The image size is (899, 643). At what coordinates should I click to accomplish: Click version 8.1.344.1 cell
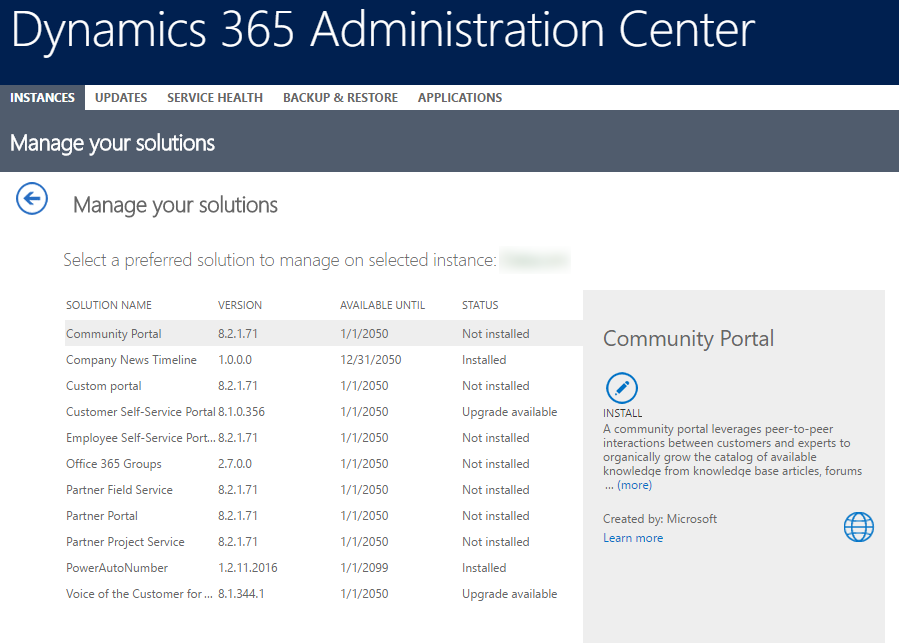[x=241, y=594]
